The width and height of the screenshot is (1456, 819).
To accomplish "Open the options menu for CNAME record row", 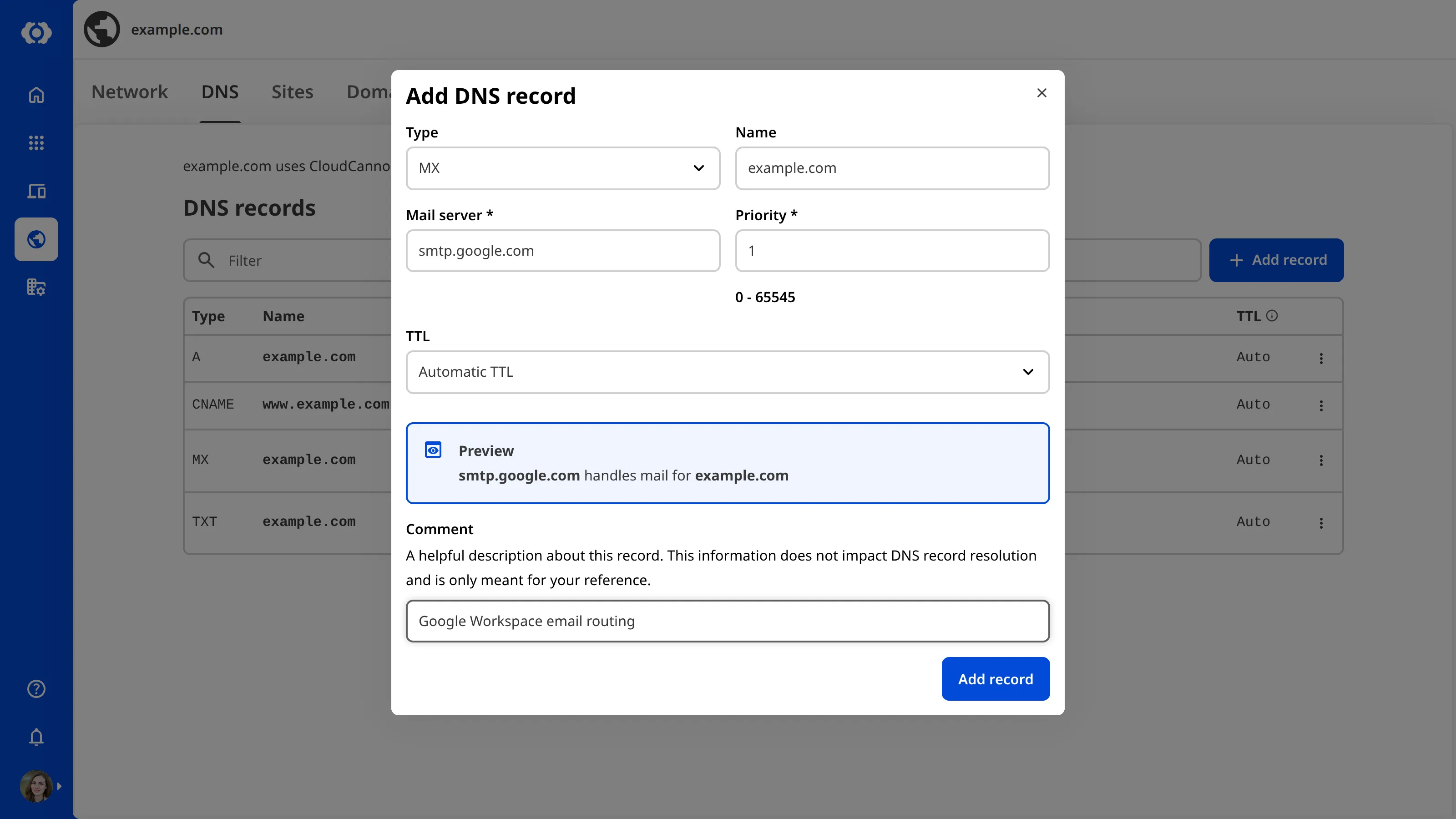I will (x=1321, y=405).
